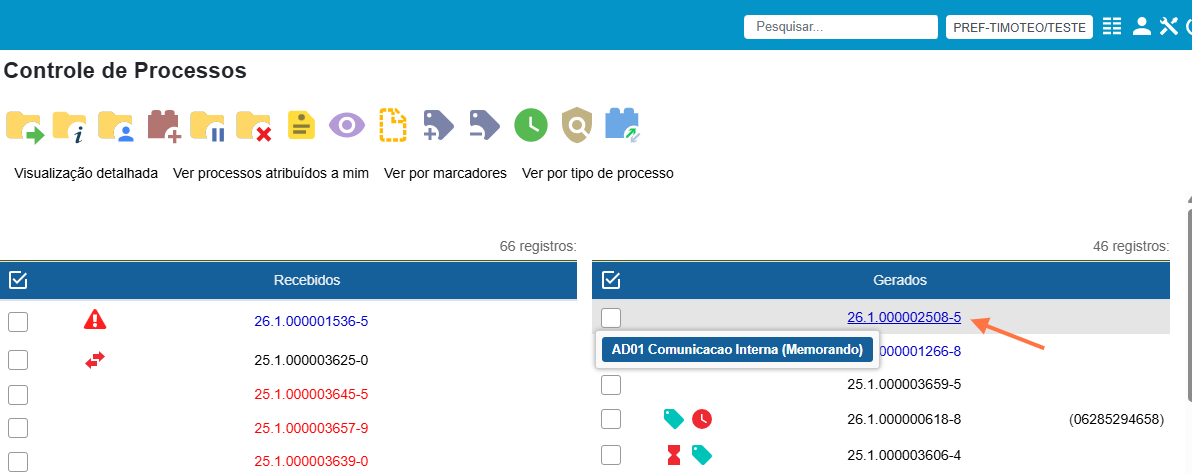Select checkbox beside process 25.1.000003606-4
The width and height of the screenshot is (1192, 474).
(x=611, y=455)
